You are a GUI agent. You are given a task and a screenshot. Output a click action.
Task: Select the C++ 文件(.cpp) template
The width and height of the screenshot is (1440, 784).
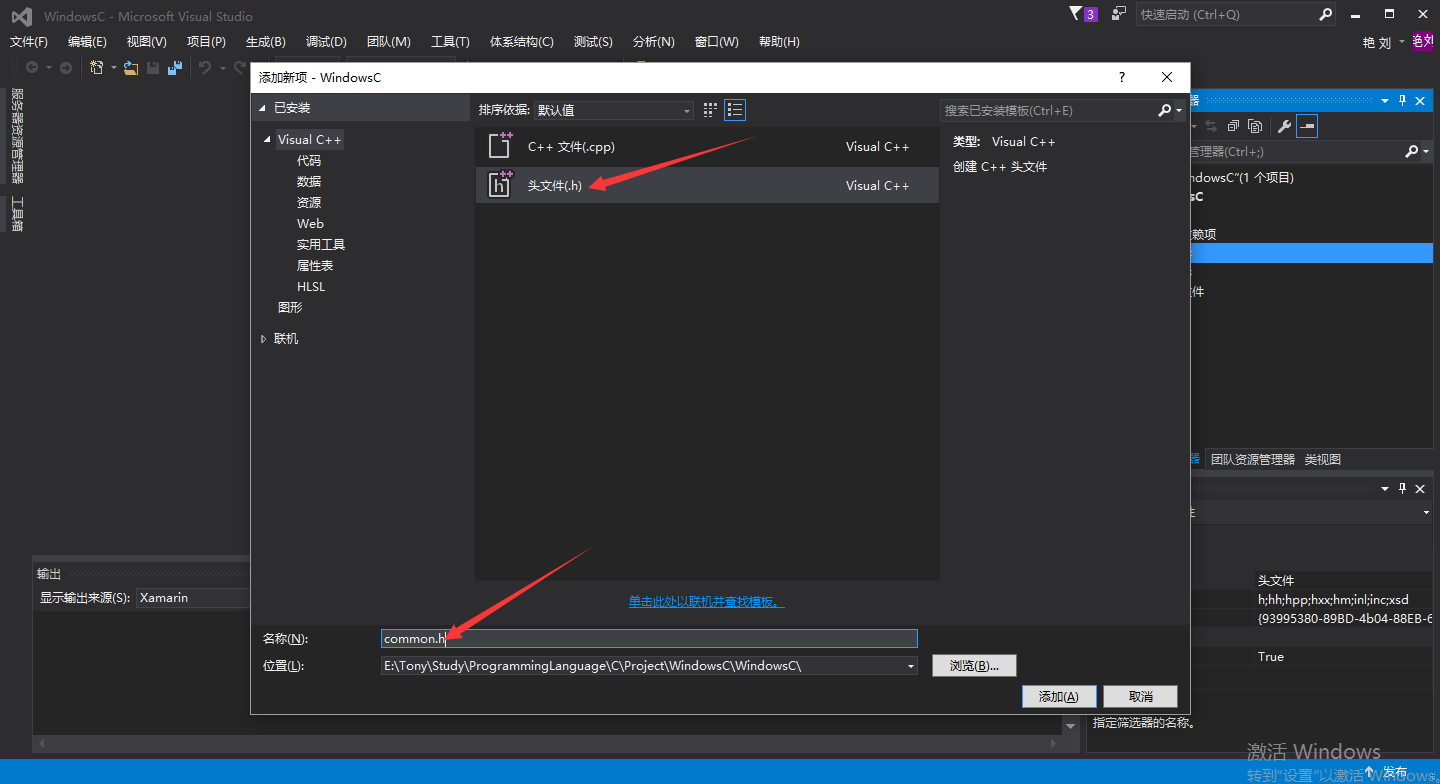707,146
